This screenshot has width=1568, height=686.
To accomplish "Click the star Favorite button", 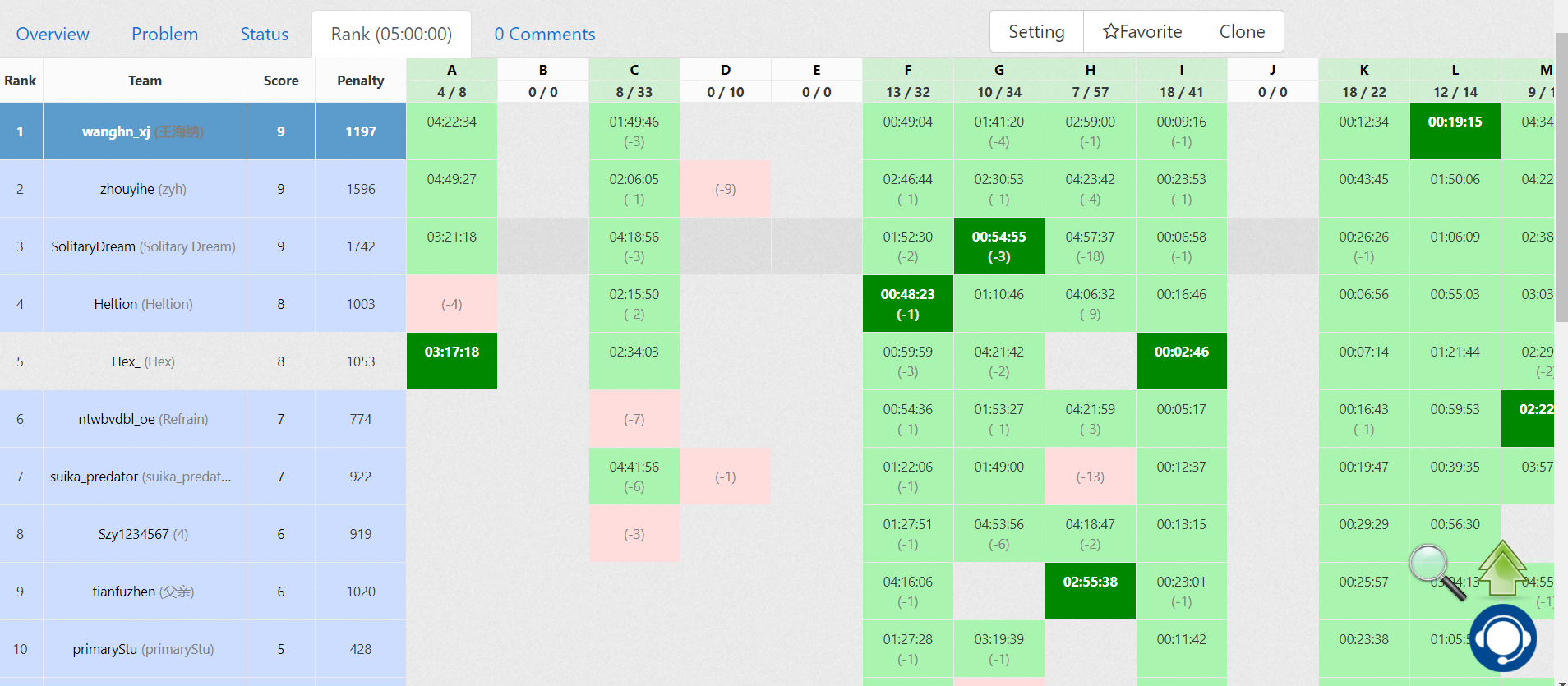I will point(1141,32).
